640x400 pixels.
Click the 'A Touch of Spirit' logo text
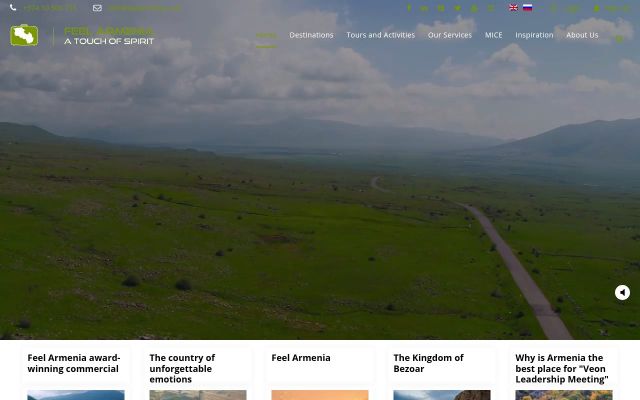point(109,41)
